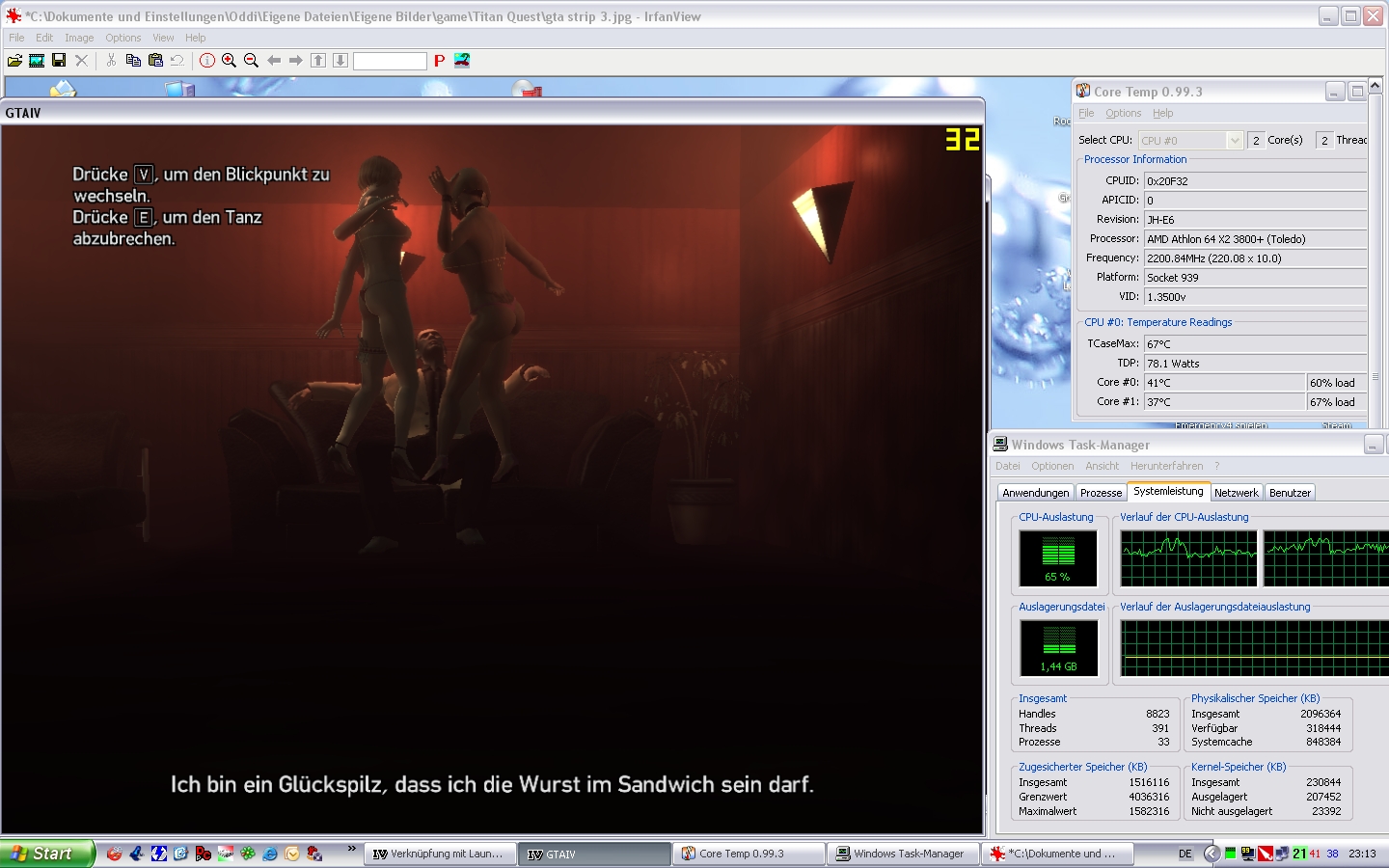This screenshot has width=1389, height=868.
Task: Save the image with the floppy disk icon
Action: [x=59, y=61]
